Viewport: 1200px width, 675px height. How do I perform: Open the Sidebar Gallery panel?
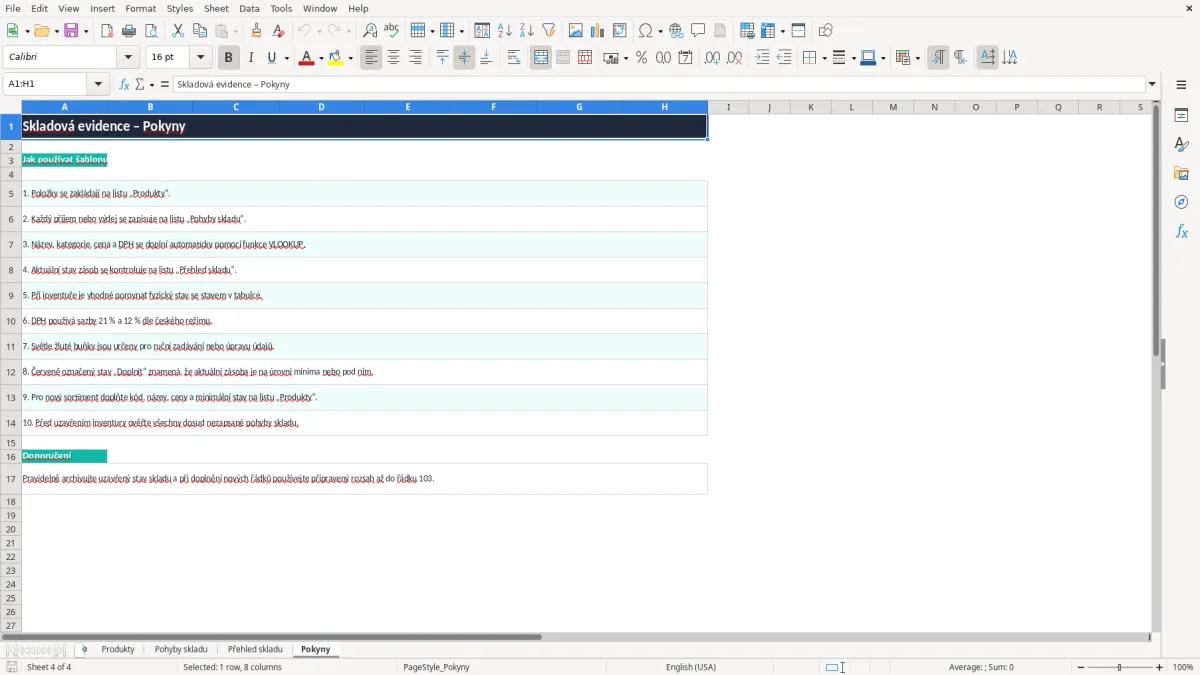pos(1181,174)
